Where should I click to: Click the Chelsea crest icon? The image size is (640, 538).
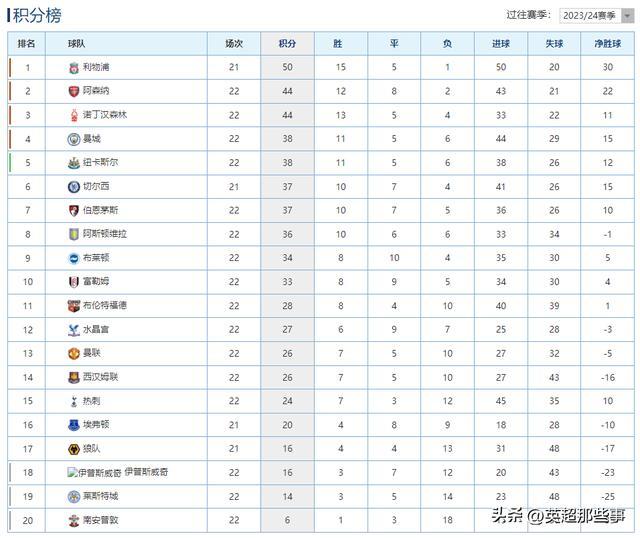(73, 187)
